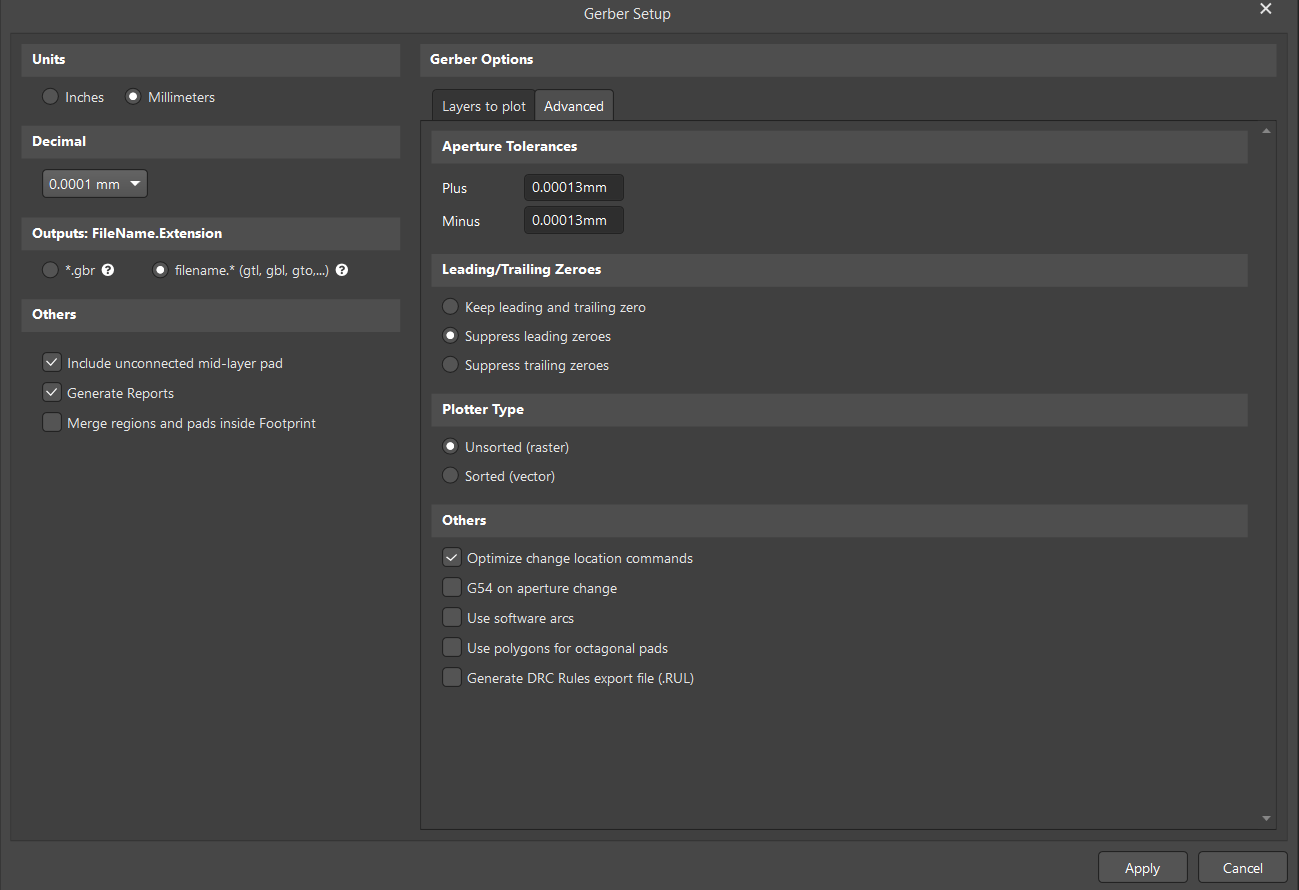Click scrollbar down arrow in Advanced panel
1299x890 pixels.
[x=1267, y=818]
